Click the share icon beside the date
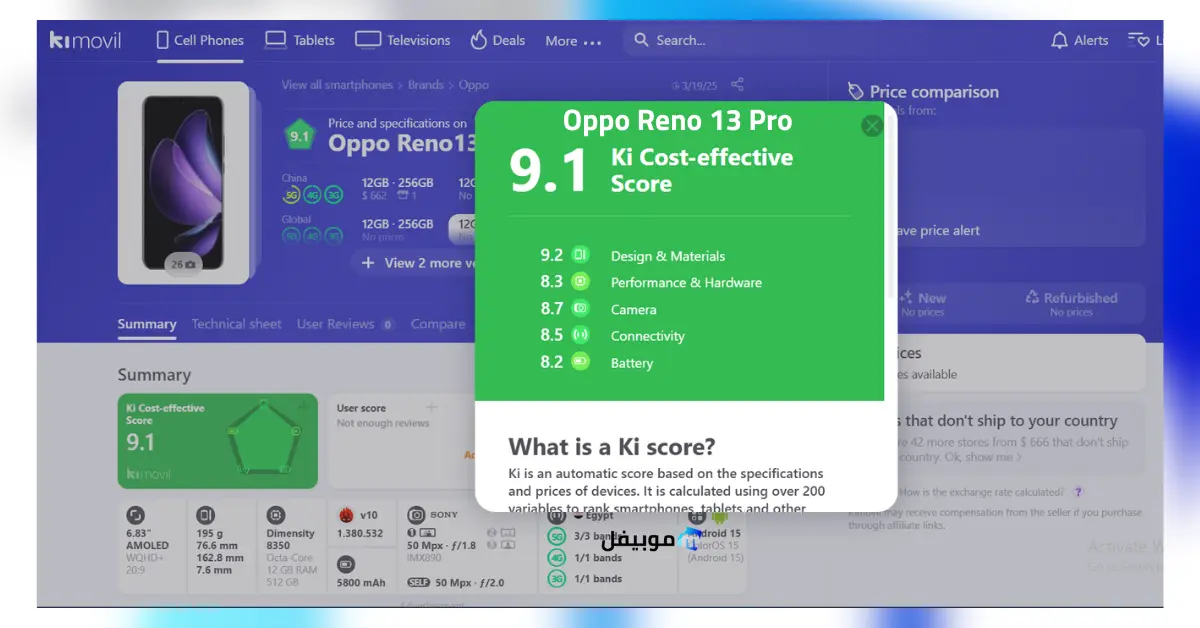The image size is (1200, 628). (x=738, y=84)
